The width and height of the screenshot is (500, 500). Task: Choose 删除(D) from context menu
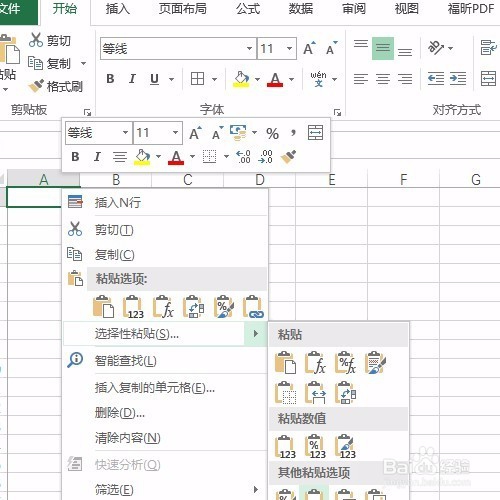[x=165, y=413]
